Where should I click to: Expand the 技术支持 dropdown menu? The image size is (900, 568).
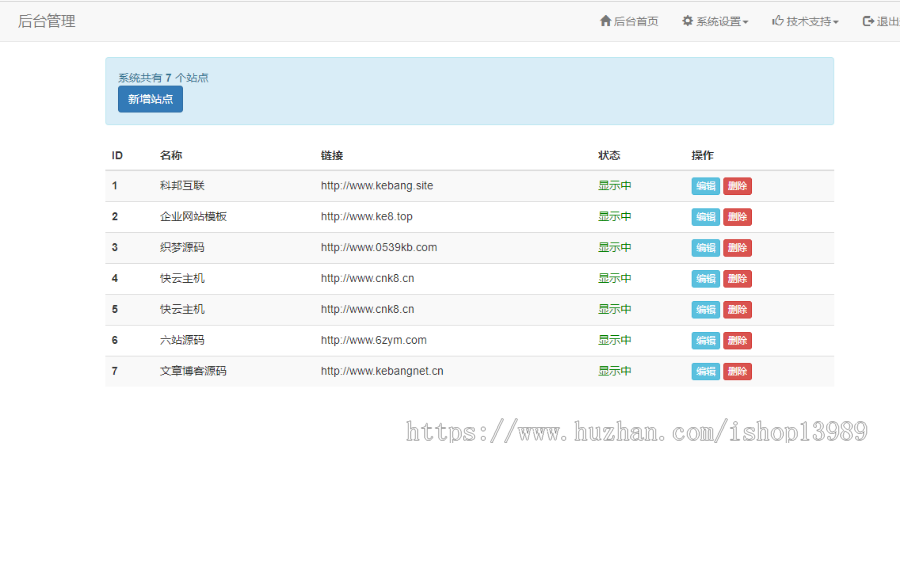(x=805, y=21)
